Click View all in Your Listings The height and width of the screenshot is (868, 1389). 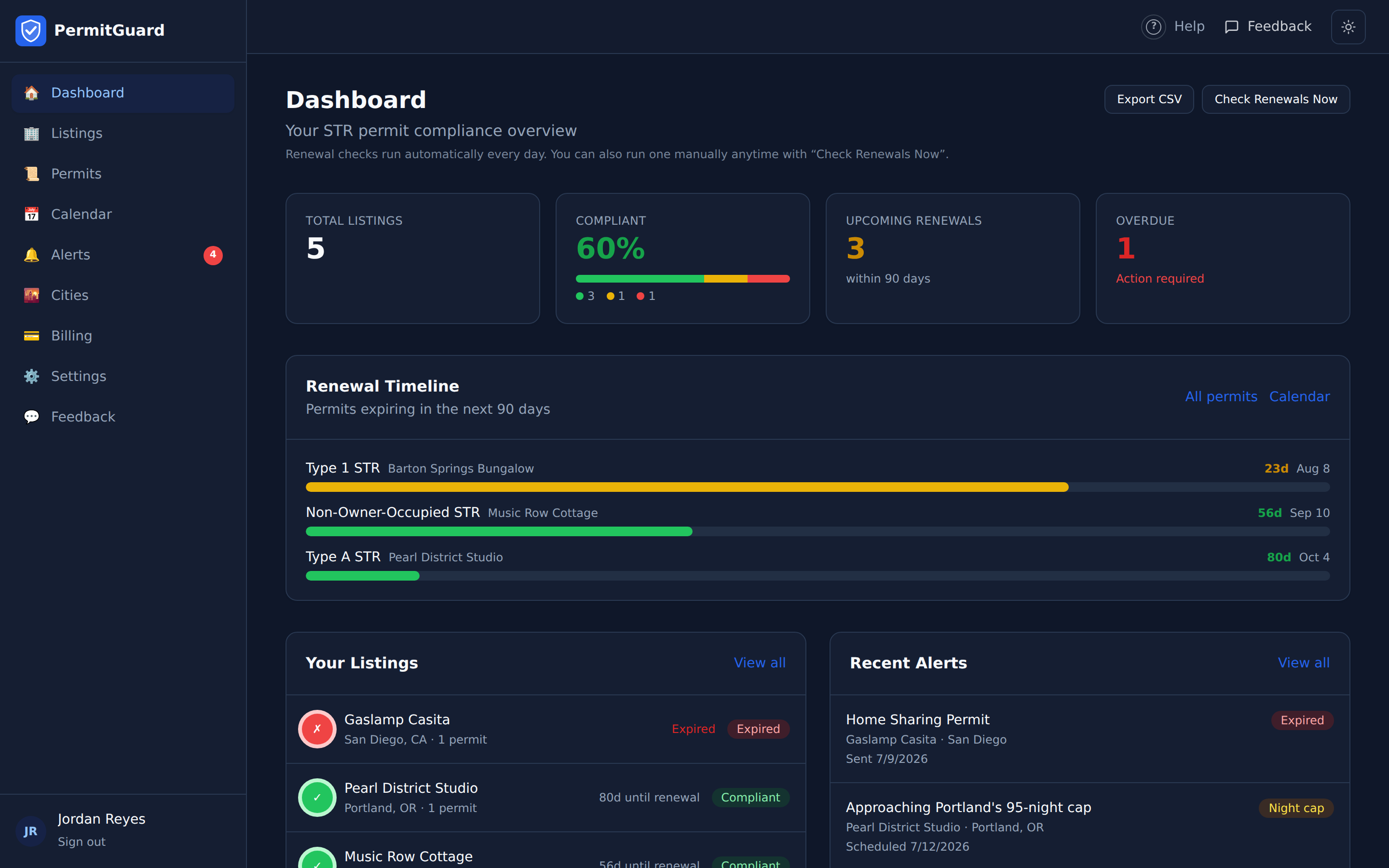759,663
